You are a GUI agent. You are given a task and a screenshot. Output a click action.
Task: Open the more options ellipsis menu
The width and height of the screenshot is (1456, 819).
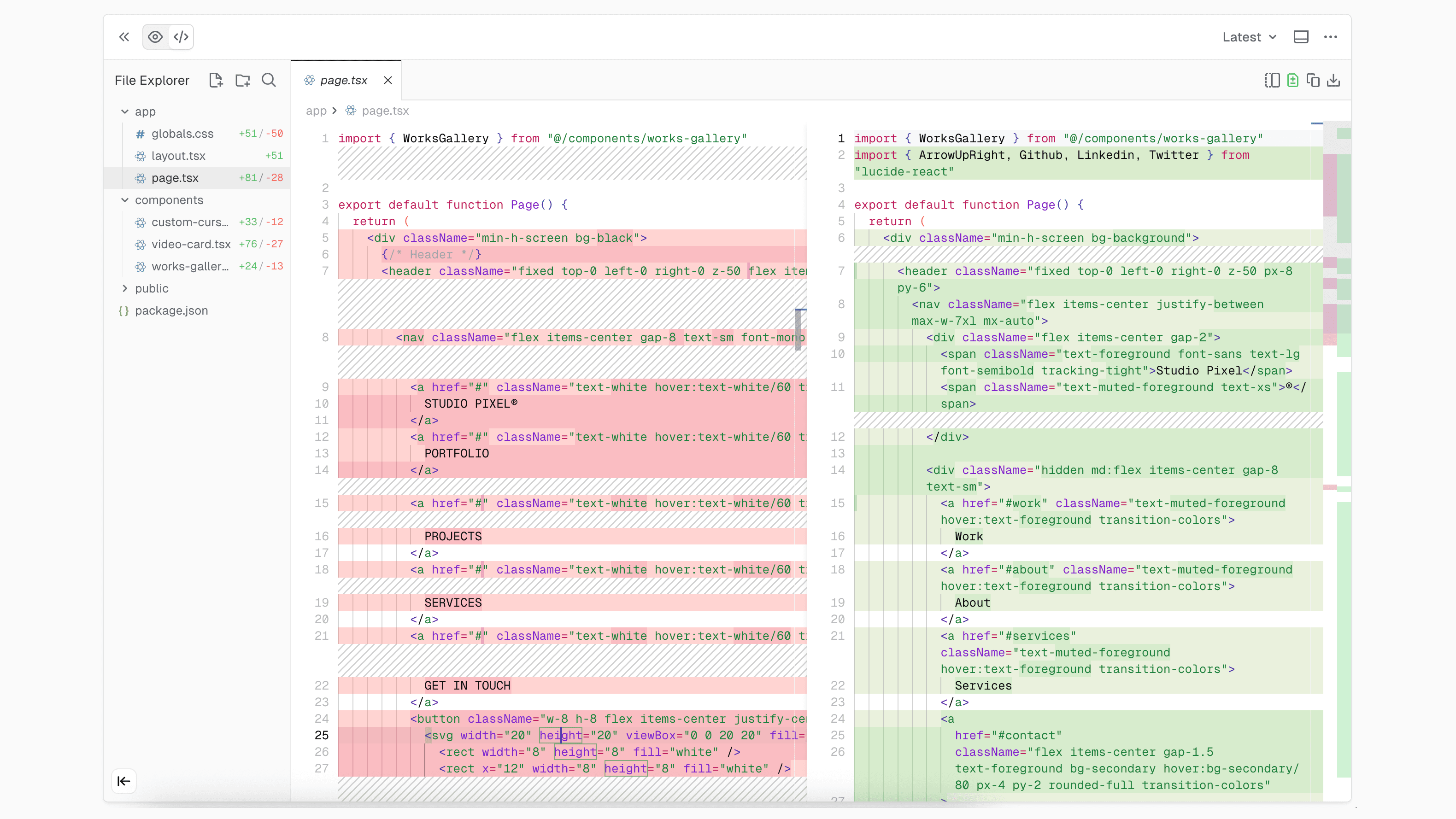click(1331, 36)
